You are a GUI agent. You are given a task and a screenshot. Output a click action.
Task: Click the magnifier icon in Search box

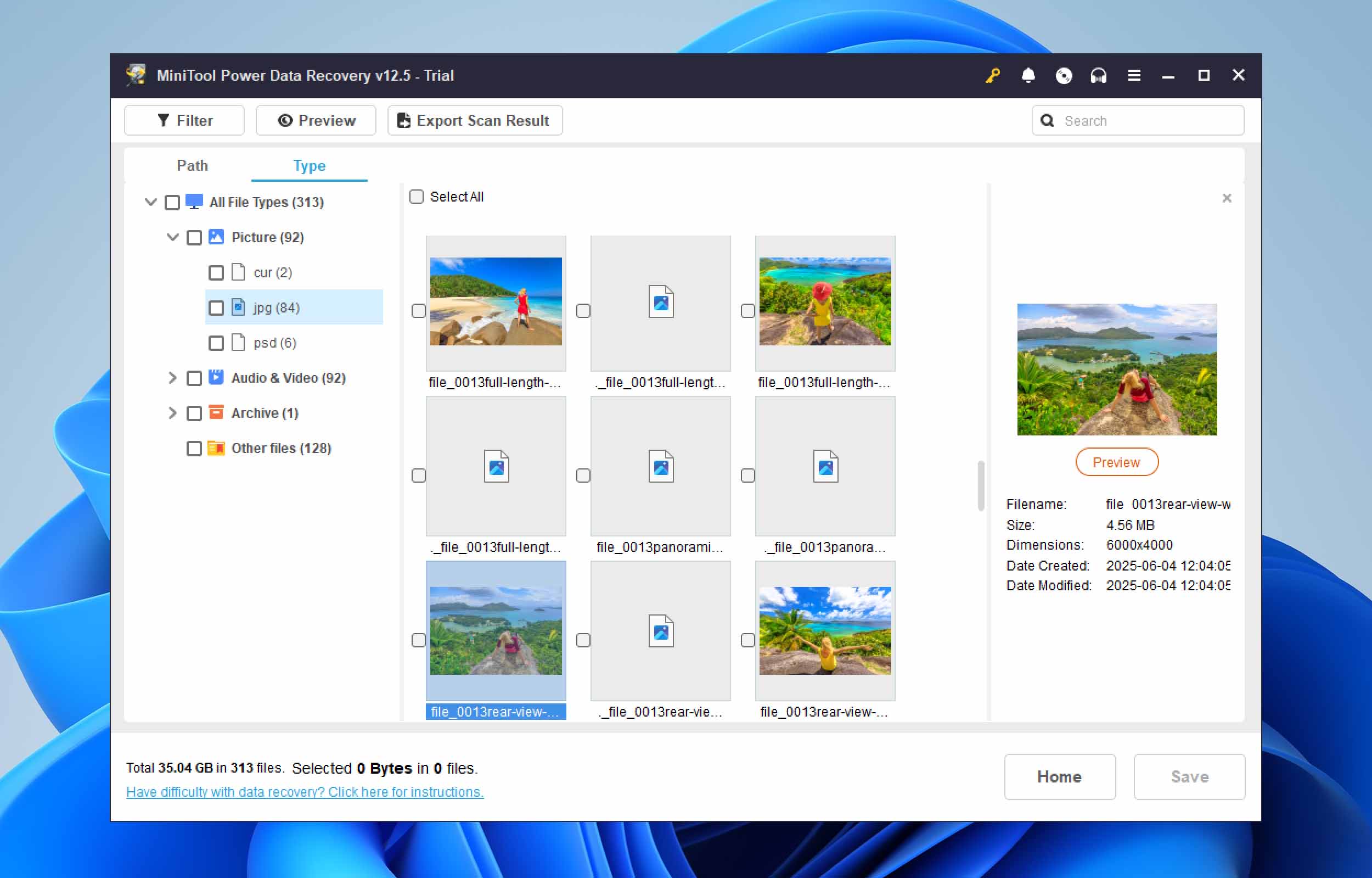click(1047, 120)
